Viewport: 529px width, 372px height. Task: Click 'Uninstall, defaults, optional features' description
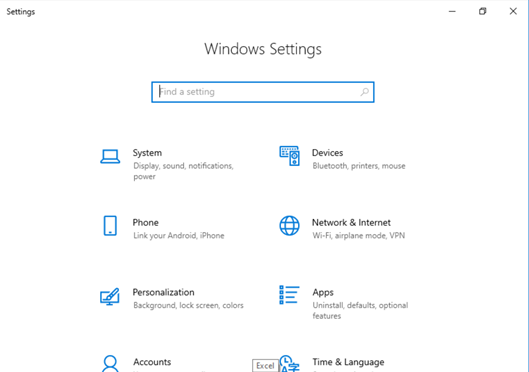[360, 310]
